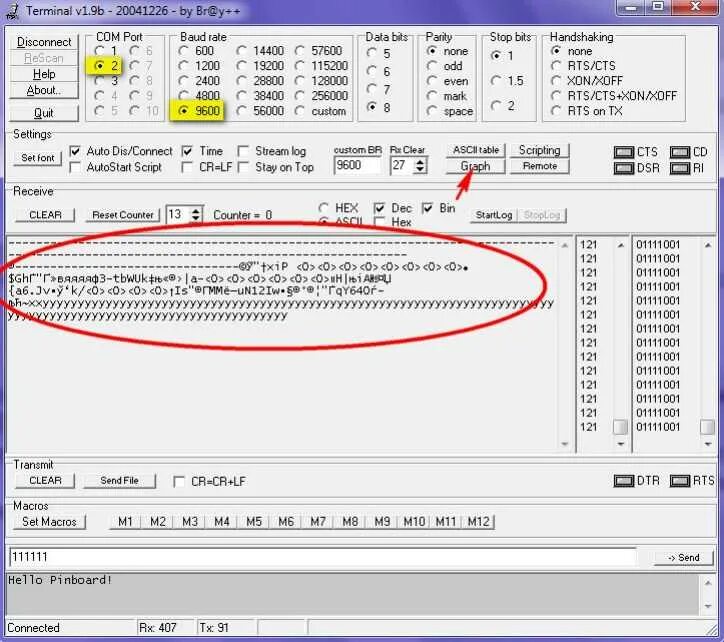
Task: Toggle Auto Dis/Connect checkbox
Action: [75, 151]
